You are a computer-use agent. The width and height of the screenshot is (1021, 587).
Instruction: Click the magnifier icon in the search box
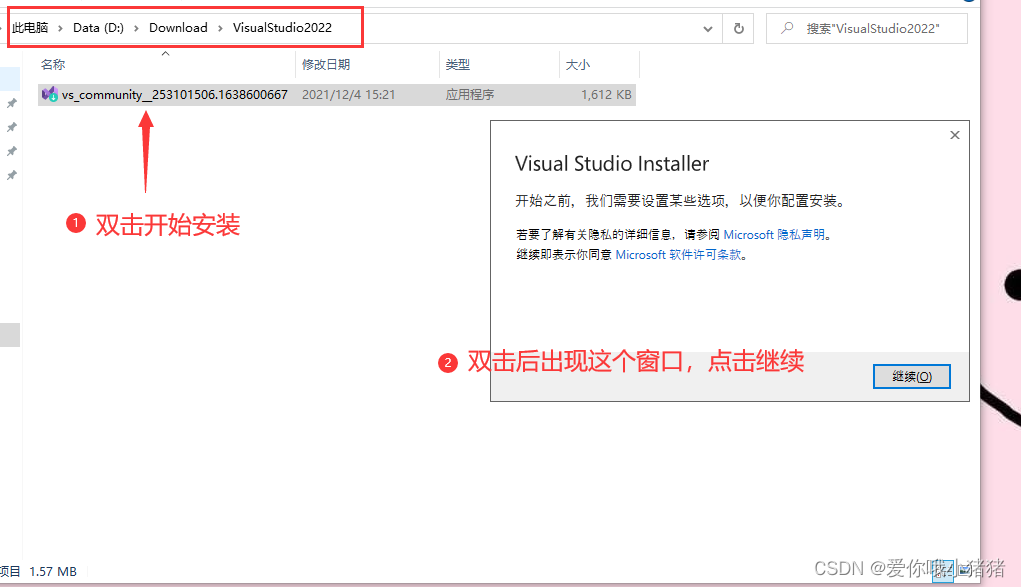click(x=788, y=29)
